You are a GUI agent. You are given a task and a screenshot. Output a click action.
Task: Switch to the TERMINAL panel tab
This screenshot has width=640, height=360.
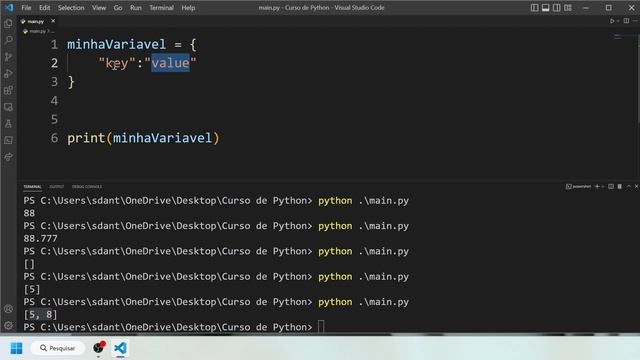point(32,187)
